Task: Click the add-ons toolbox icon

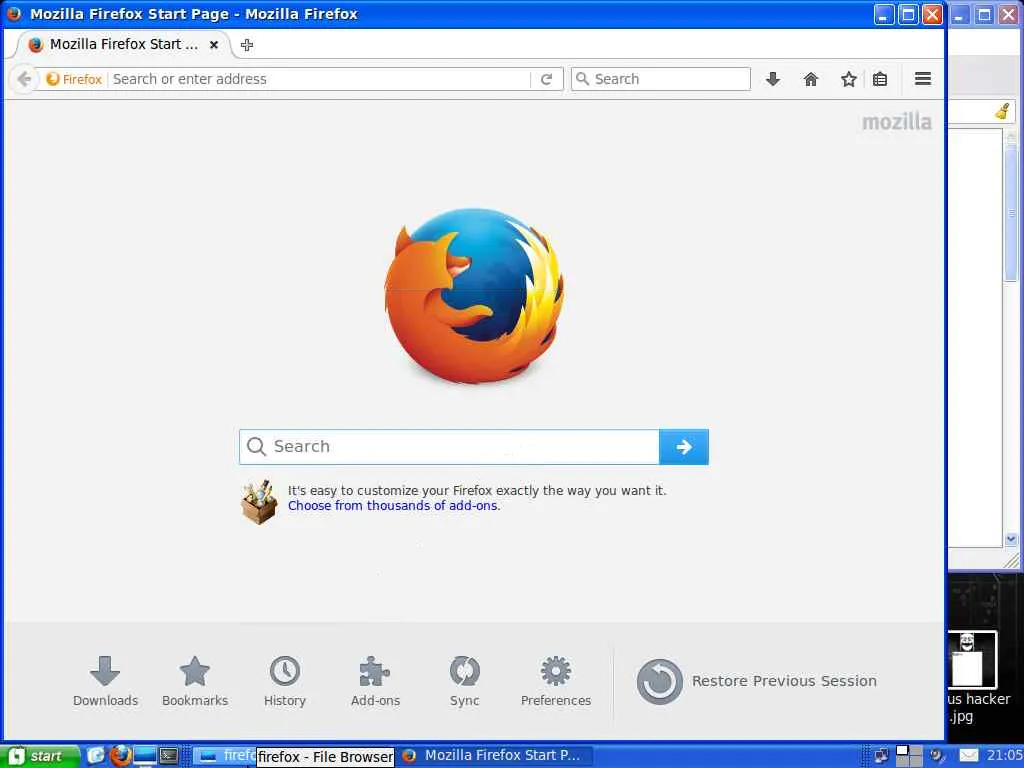Action: click(259, 502)
